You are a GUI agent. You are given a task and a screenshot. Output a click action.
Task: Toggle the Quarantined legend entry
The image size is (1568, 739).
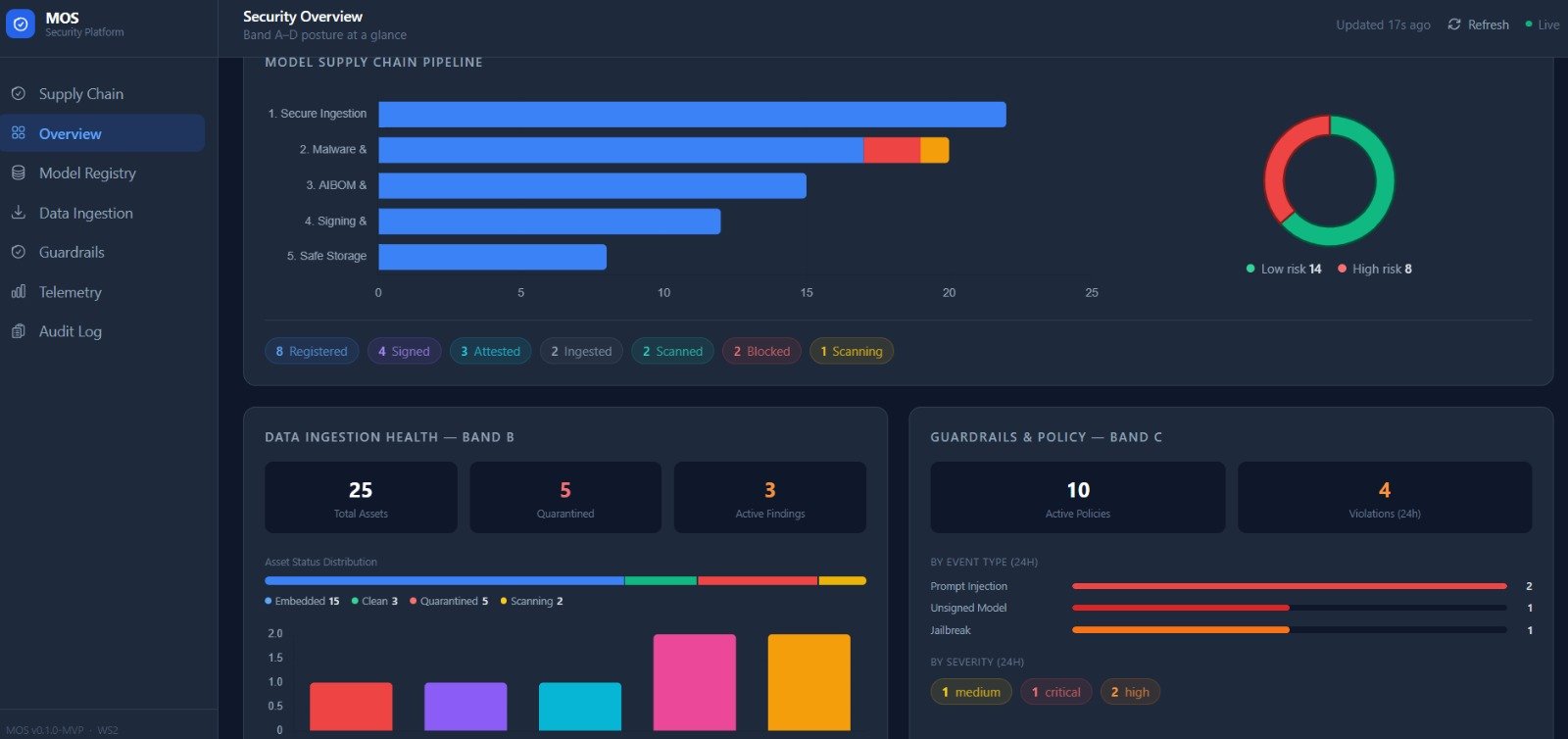[449, 601]
